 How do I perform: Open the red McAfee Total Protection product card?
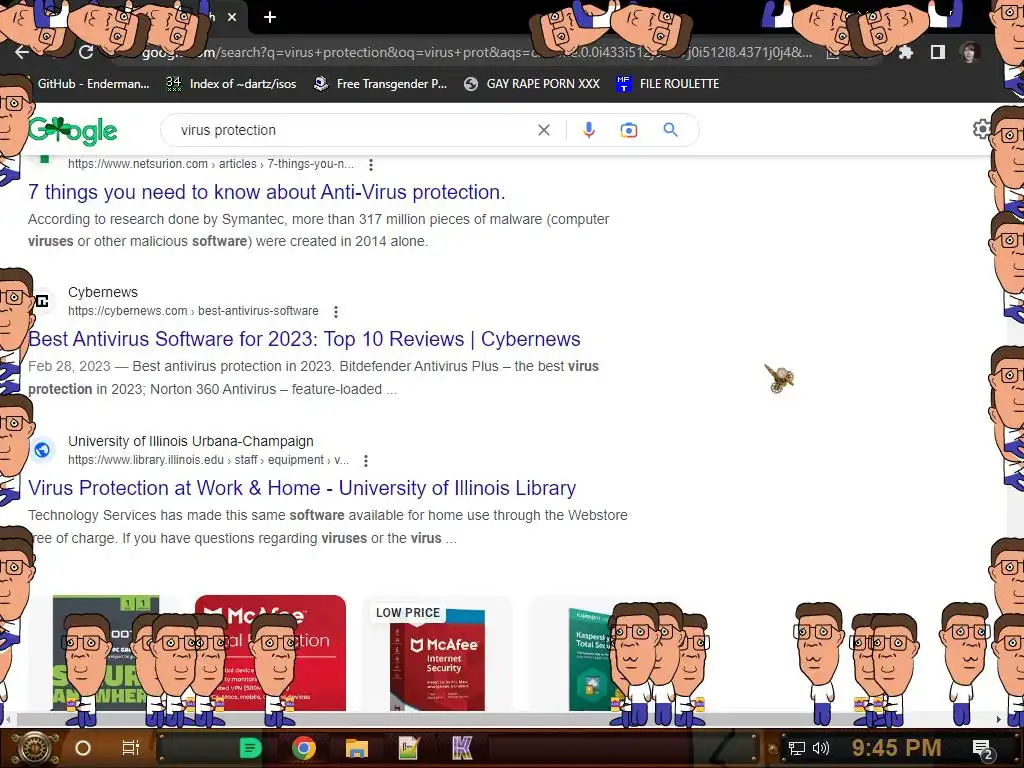[x=270, y=653]
